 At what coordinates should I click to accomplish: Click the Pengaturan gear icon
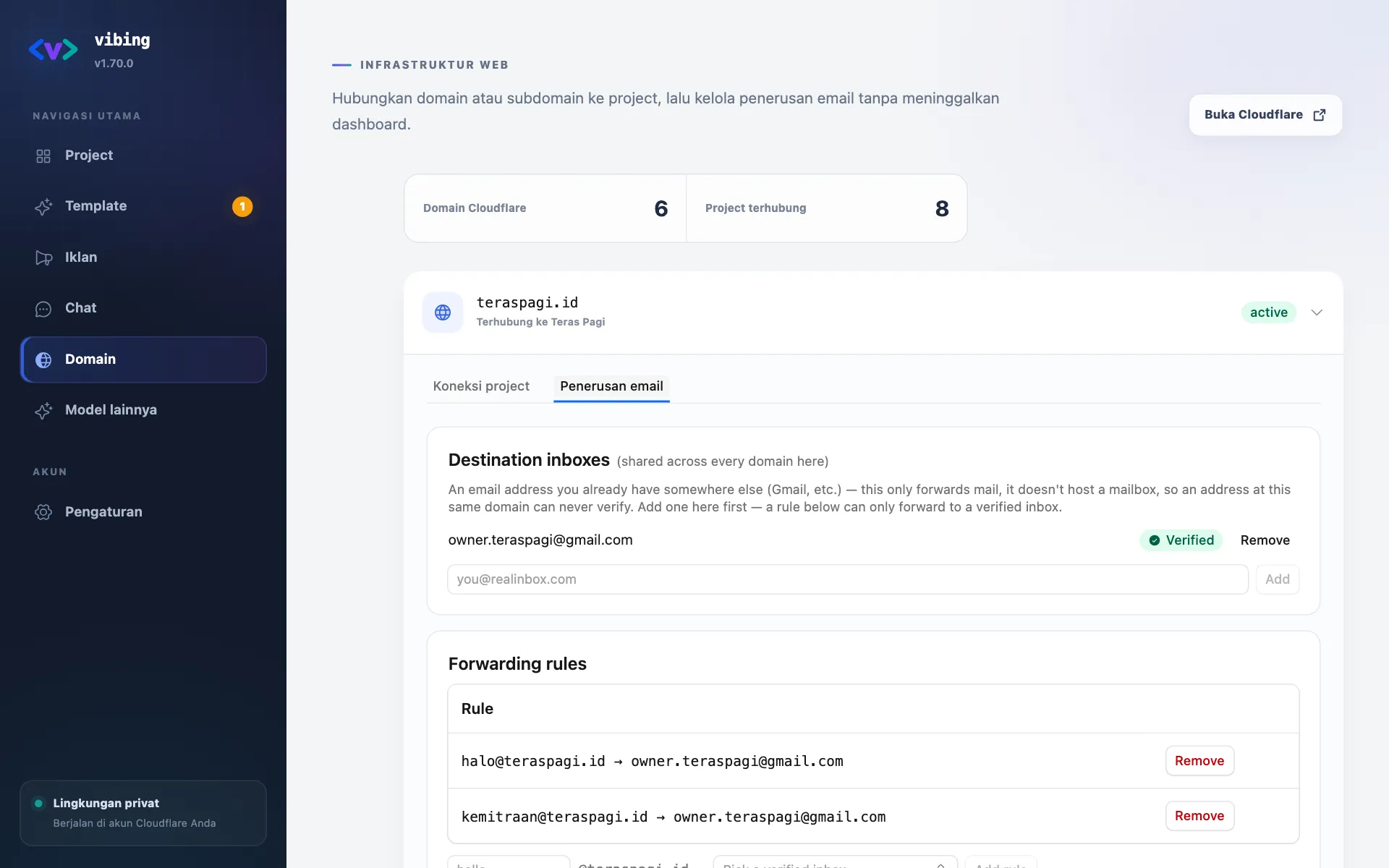click(x=43, y=512)
